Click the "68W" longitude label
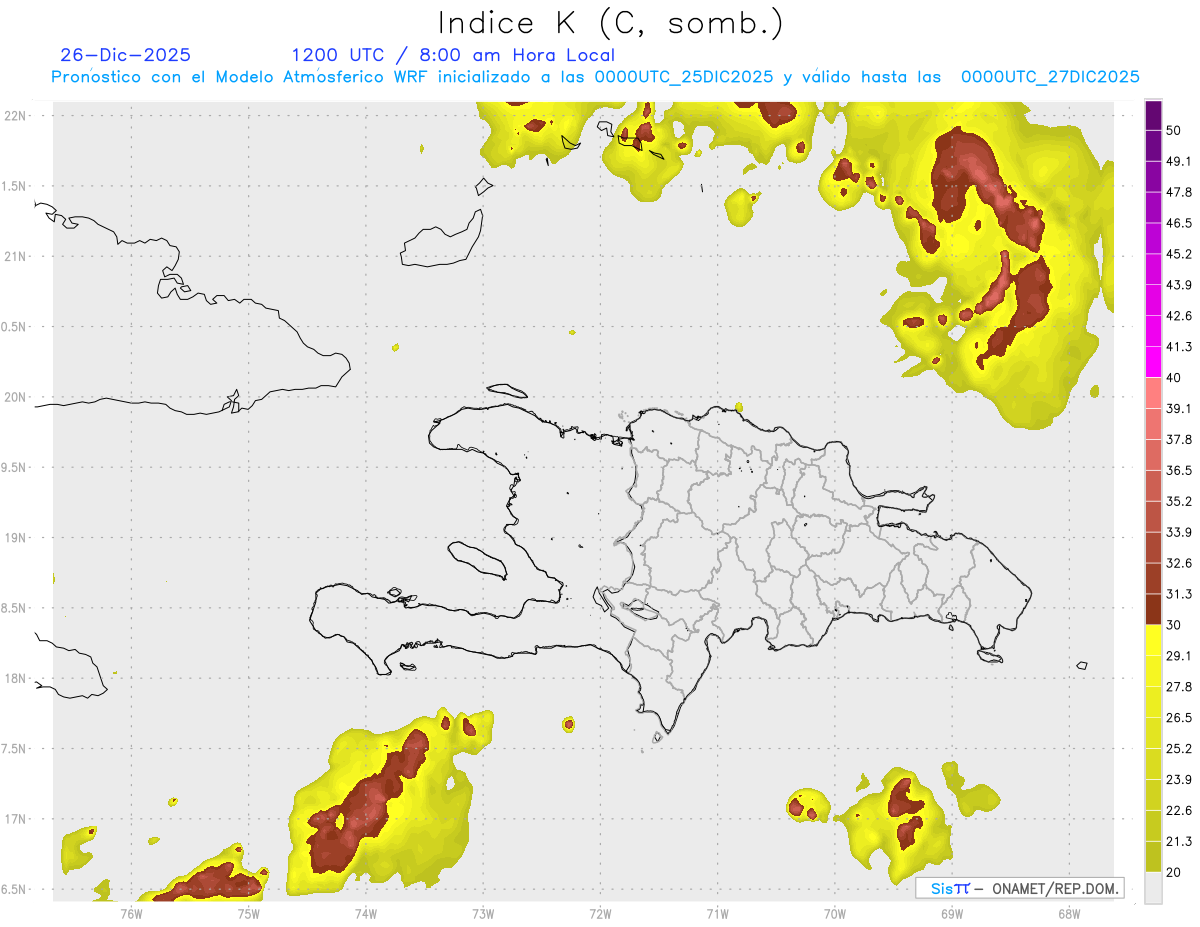The height and width of the screenshot is (927, 1200). pos(1069,913)
